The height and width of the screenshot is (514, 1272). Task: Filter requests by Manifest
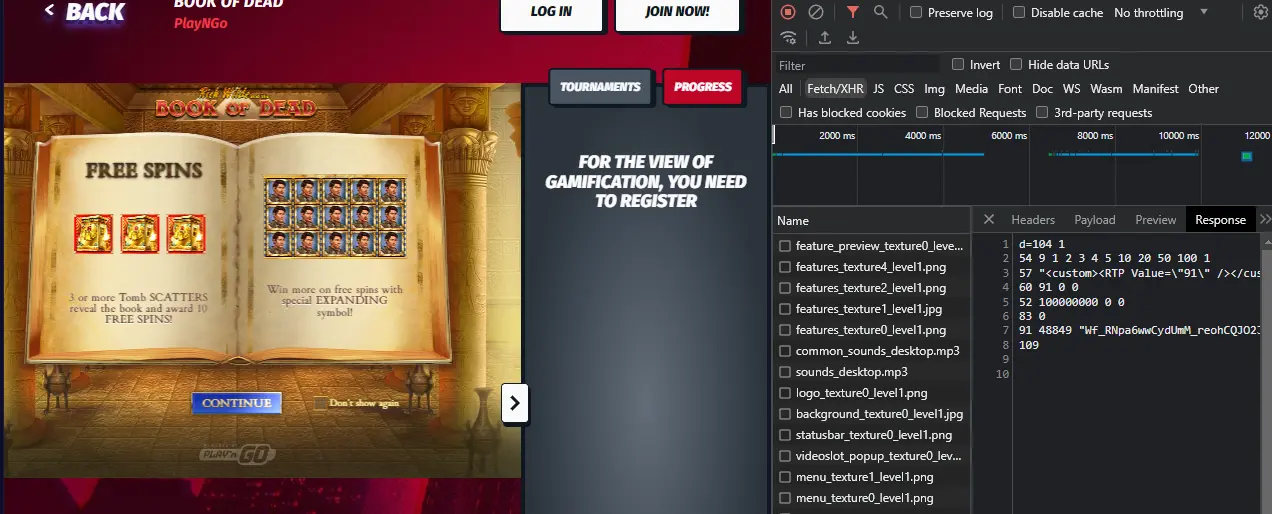[1155, 88]
